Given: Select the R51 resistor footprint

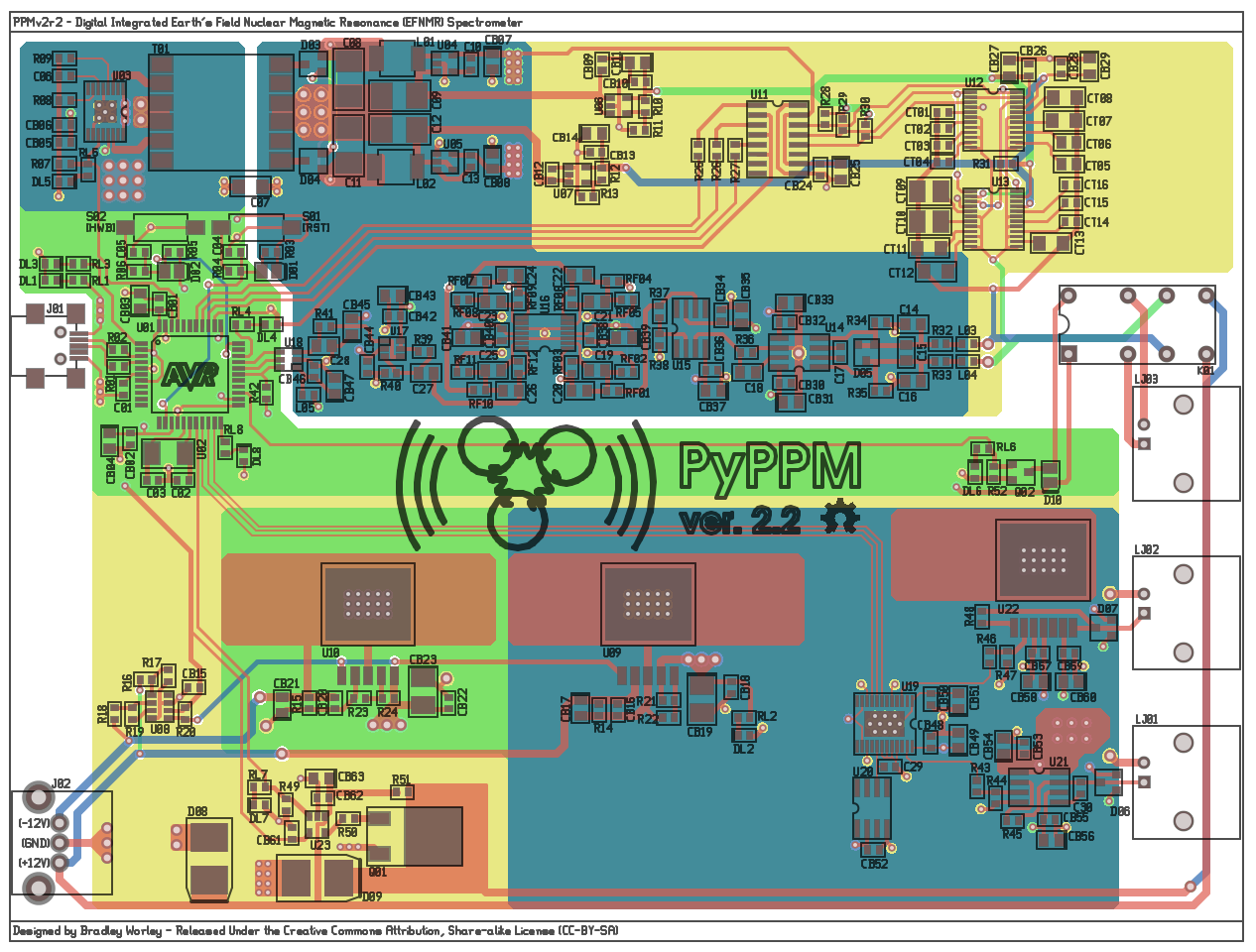Looking at the screenshot, I should click(x=402, y=792).
